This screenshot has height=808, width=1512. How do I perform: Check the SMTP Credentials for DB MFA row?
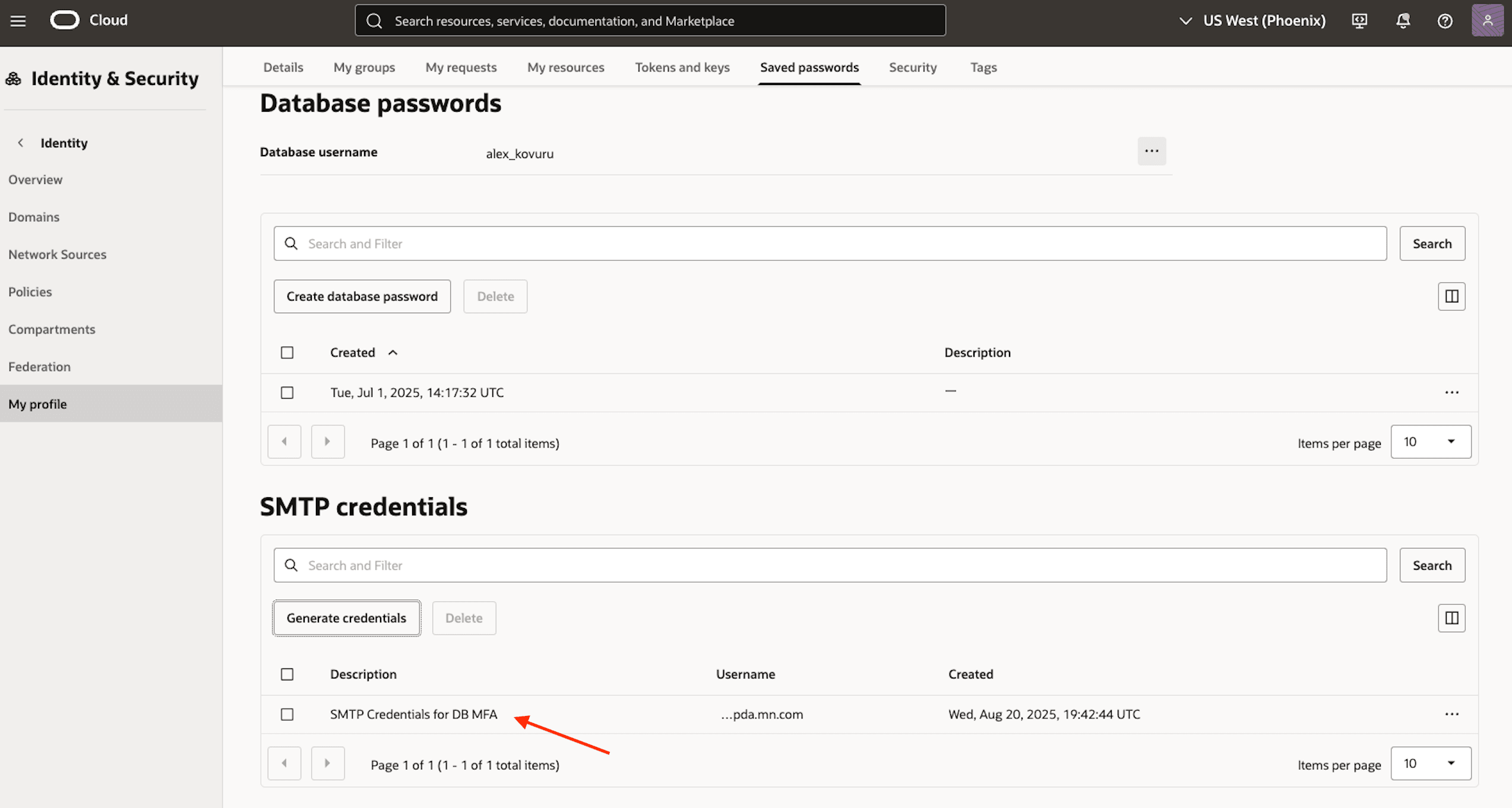287,714
